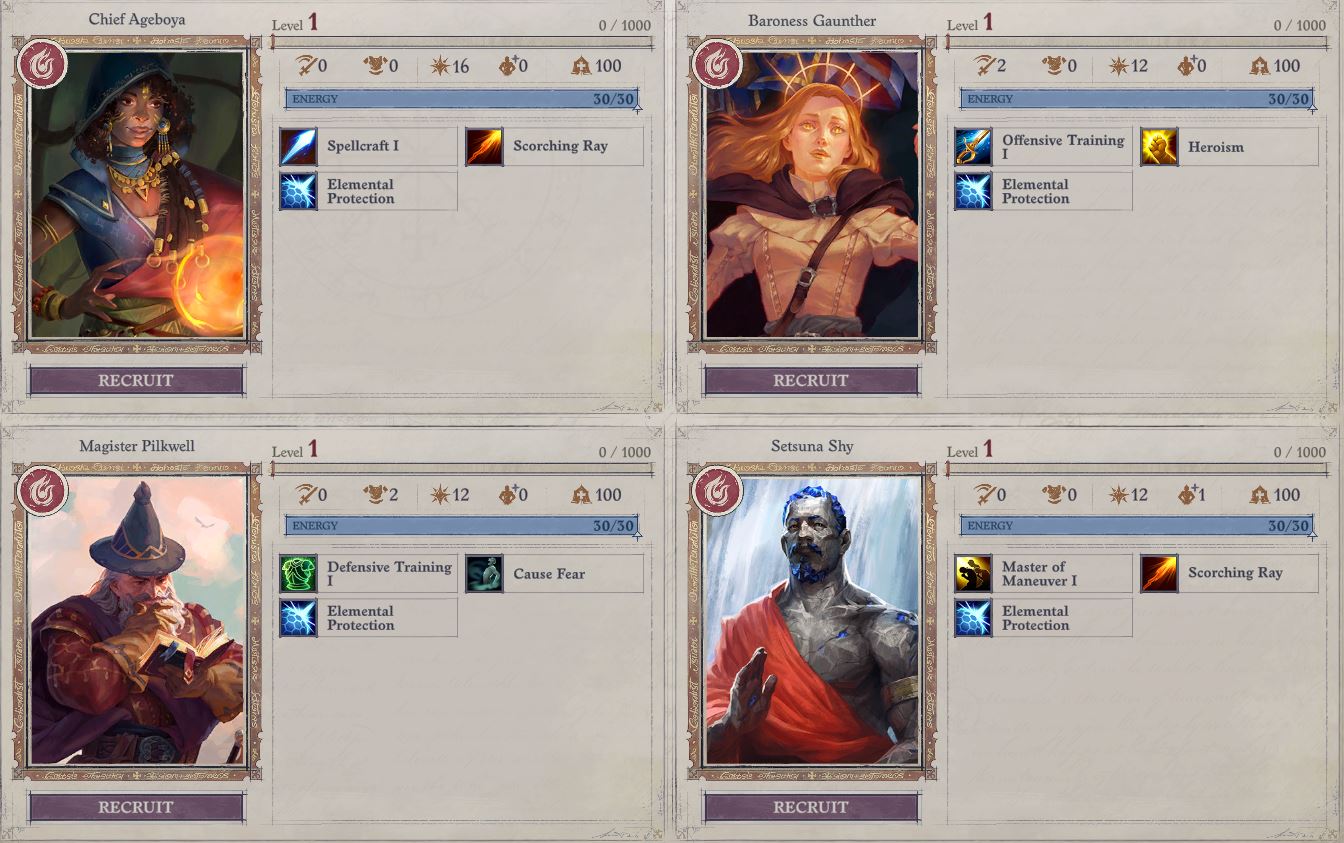Recruit Magister Pilkwell

pyautogui.click(x=136, y=808)
